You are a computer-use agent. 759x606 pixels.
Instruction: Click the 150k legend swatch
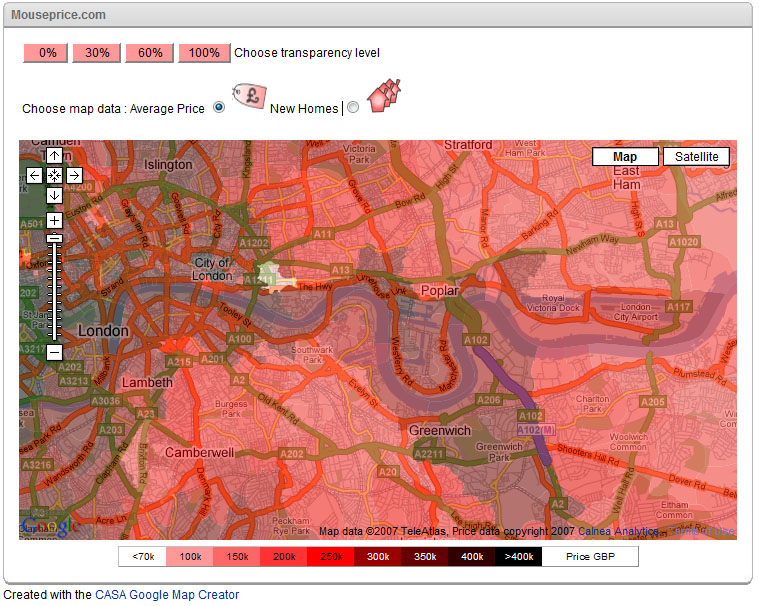[x=237, y=557]
